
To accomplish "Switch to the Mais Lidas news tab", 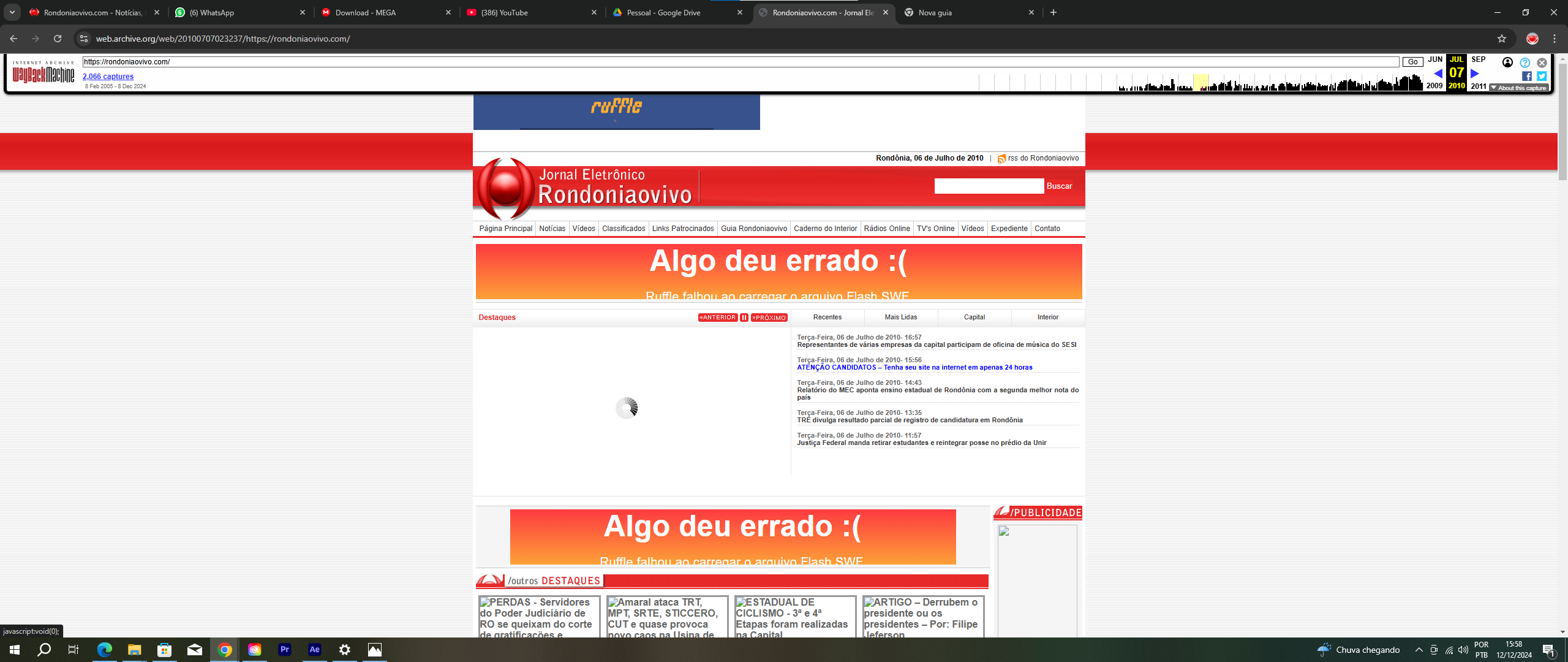I will pos(900,317).
